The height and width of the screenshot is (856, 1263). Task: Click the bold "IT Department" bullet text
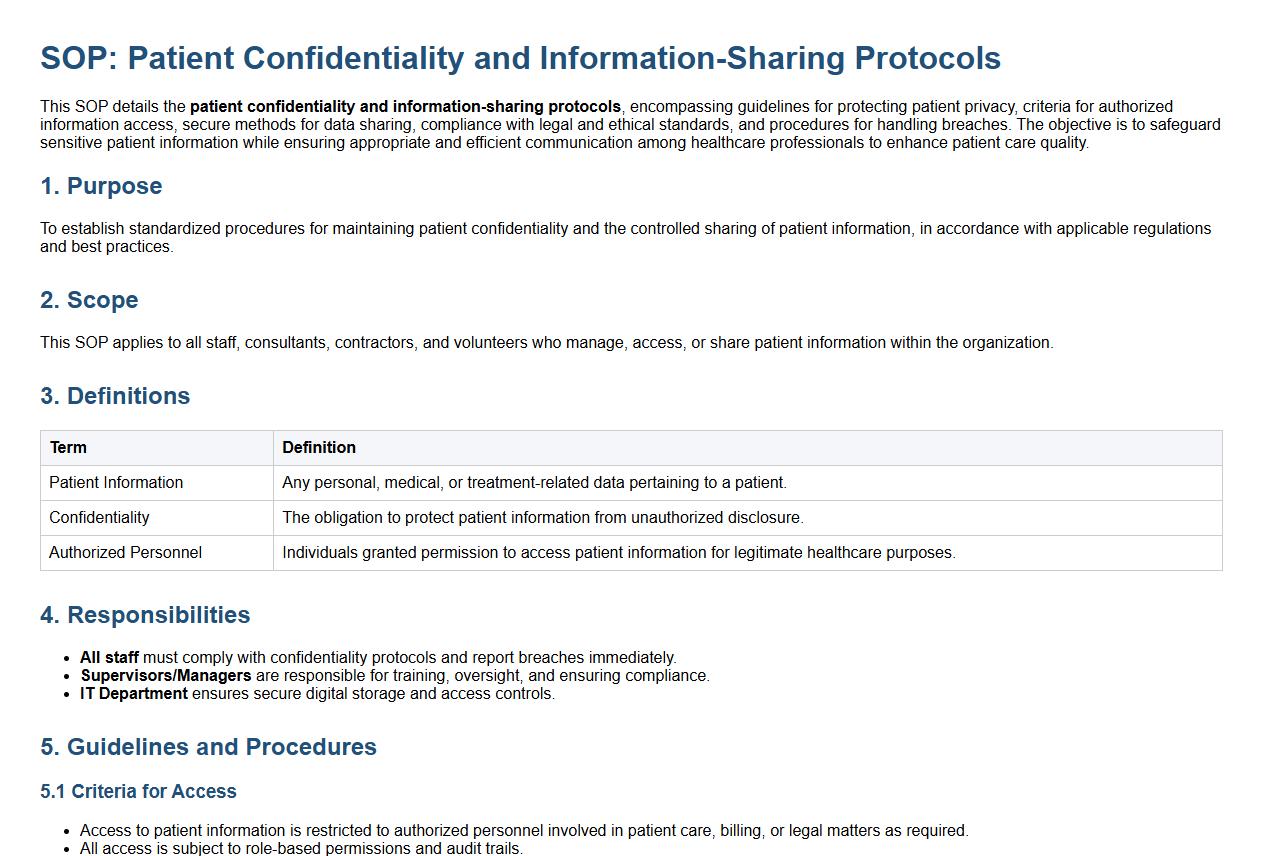click(134, 694)
